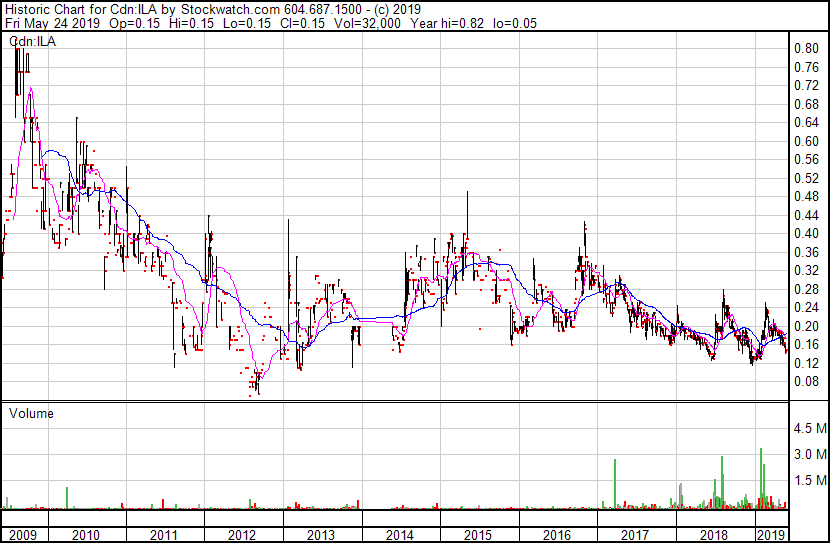Click the Historic Chart title text

(50, 8)
